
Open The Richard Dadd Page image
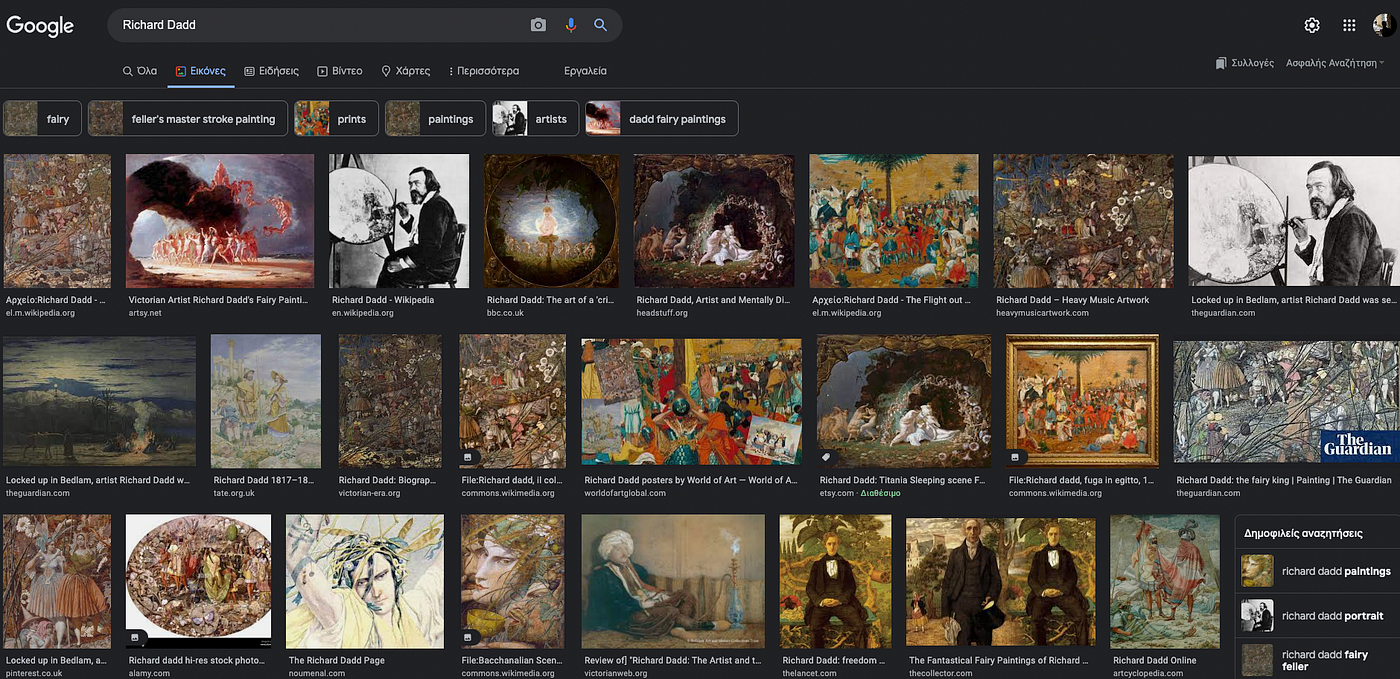click(365, 581)
